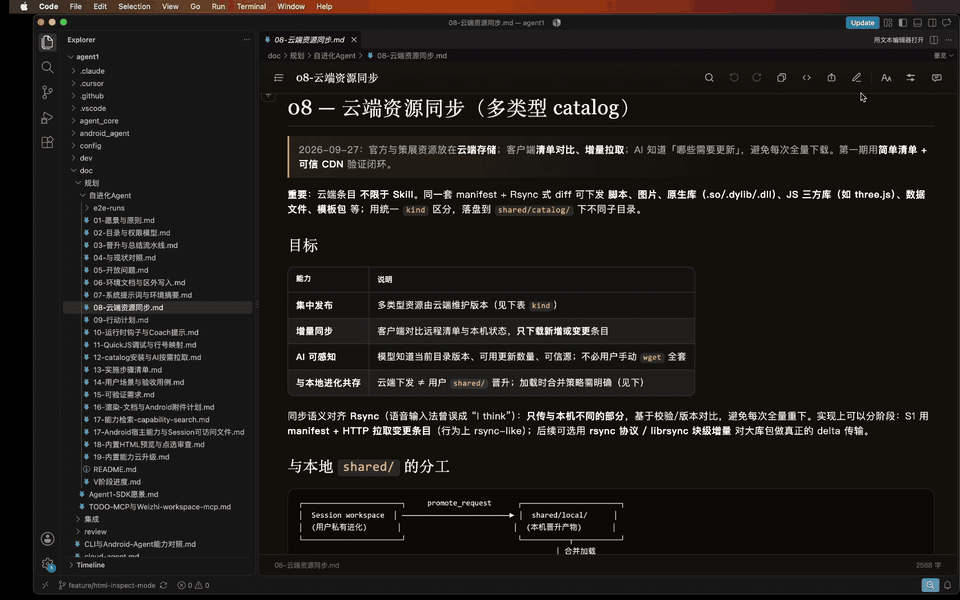Close the 08-云端资源同步.md tab
Image resolution: width=960 pixels, height=600 pixels.
[x=354, y=40]
